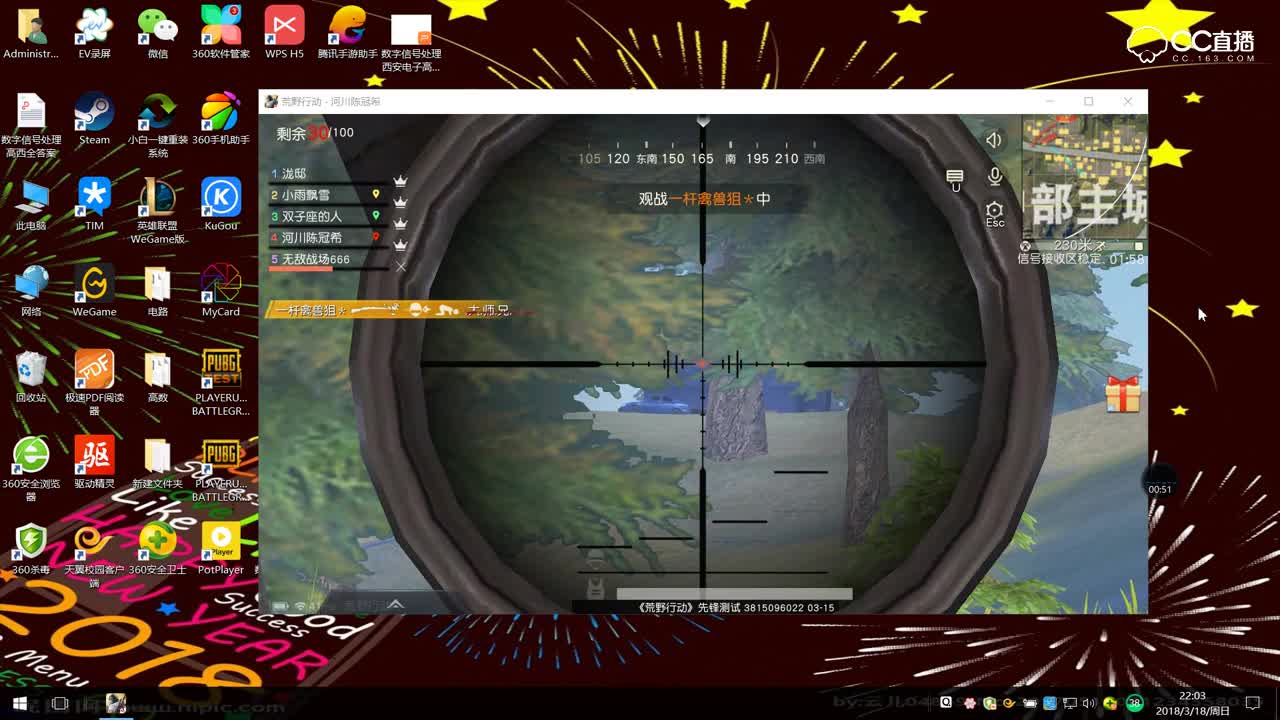Open 英雄联盟 WeGame版 shortcut
Image resolution: width=1280 pixels, height=720 pixels.
click(157, 213)
